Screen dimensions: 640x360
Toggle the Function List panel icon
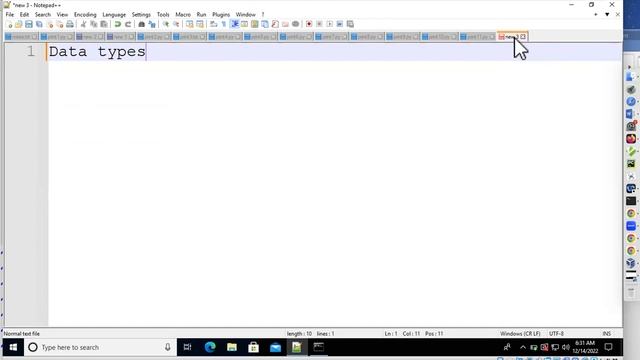pos(275,24)
